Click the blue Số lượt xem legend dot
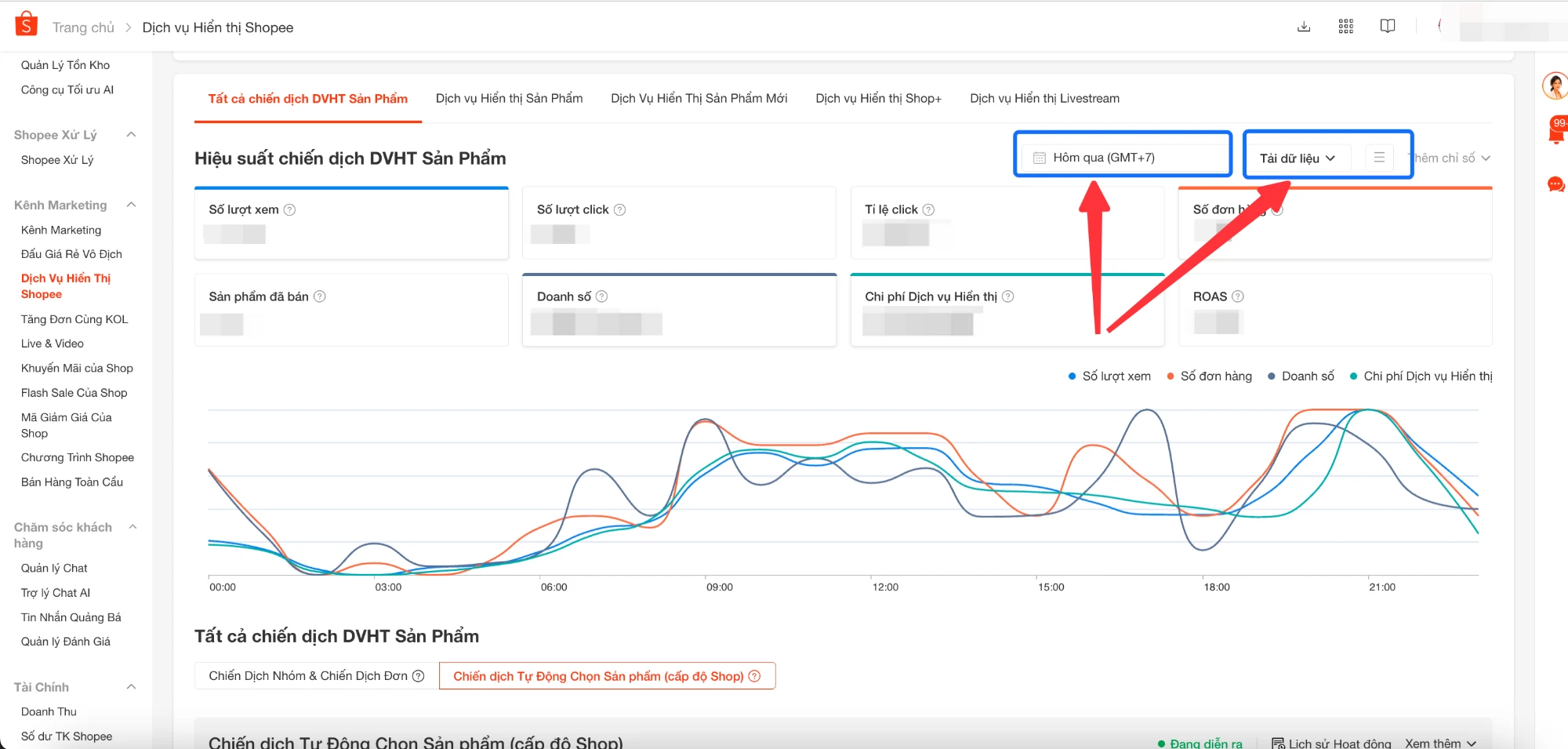 point(1072,376)
